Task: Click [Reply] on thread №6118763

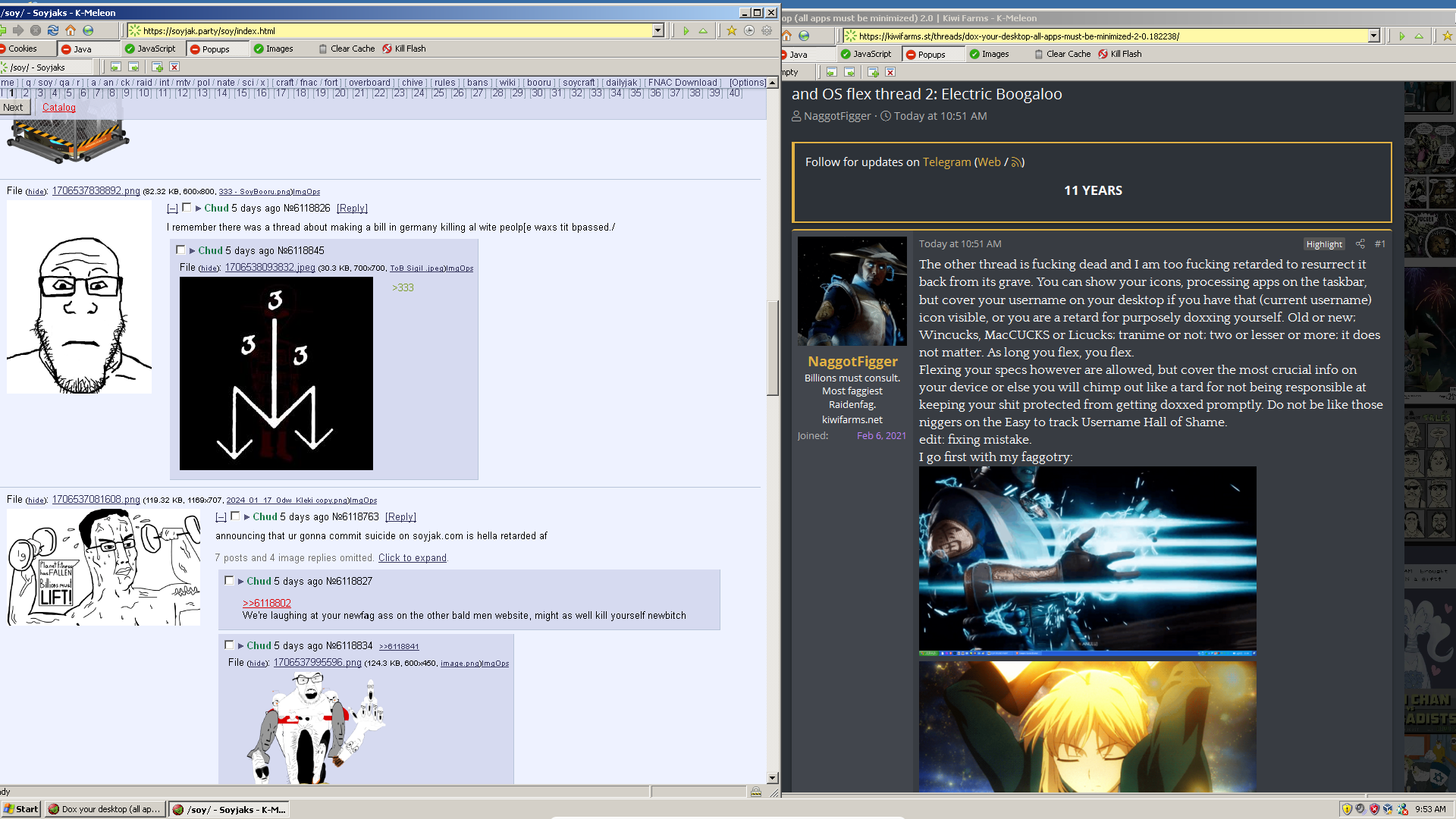Action: point(400,517)
